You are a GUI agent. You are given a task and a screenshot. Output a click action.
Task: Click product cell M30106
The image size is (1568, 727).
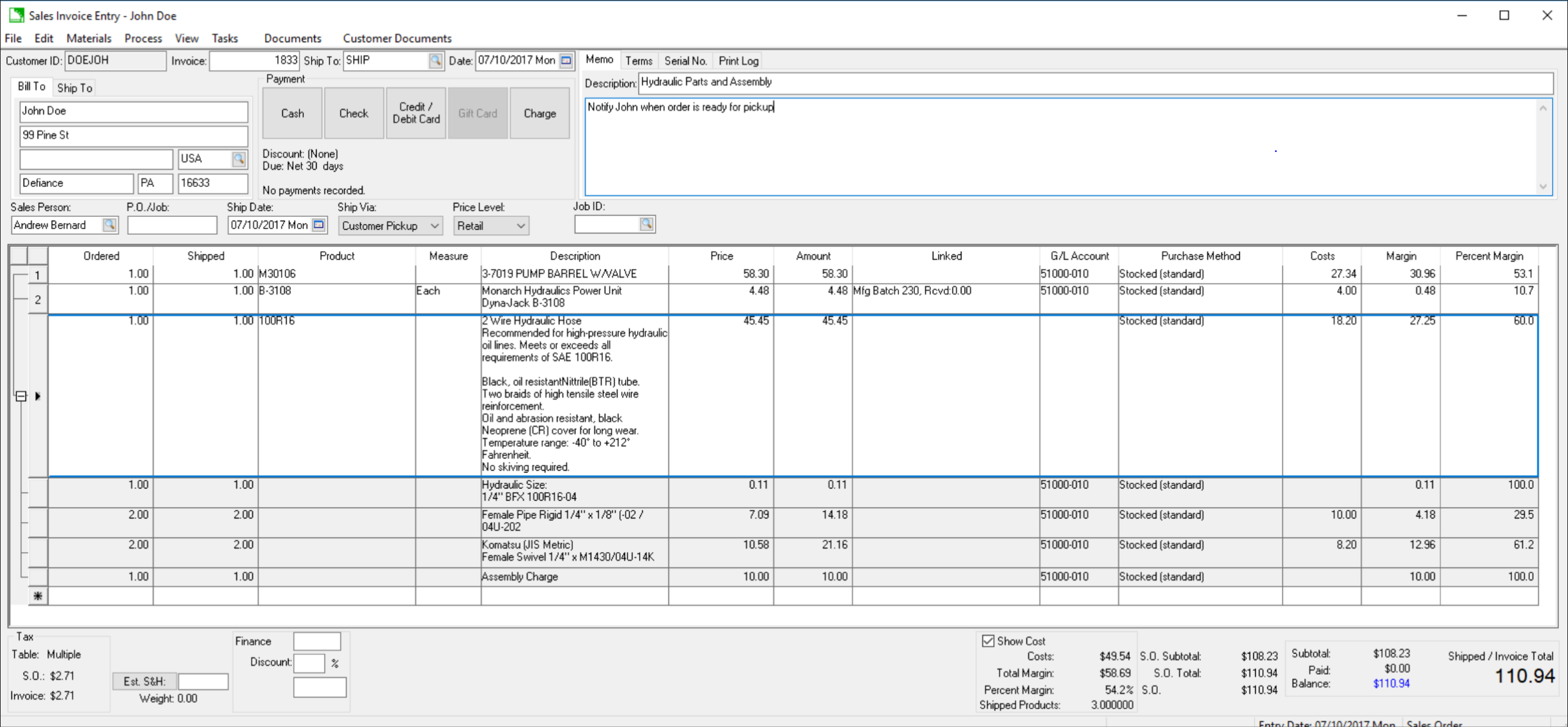pyautogui.click(x=337, y=274)
